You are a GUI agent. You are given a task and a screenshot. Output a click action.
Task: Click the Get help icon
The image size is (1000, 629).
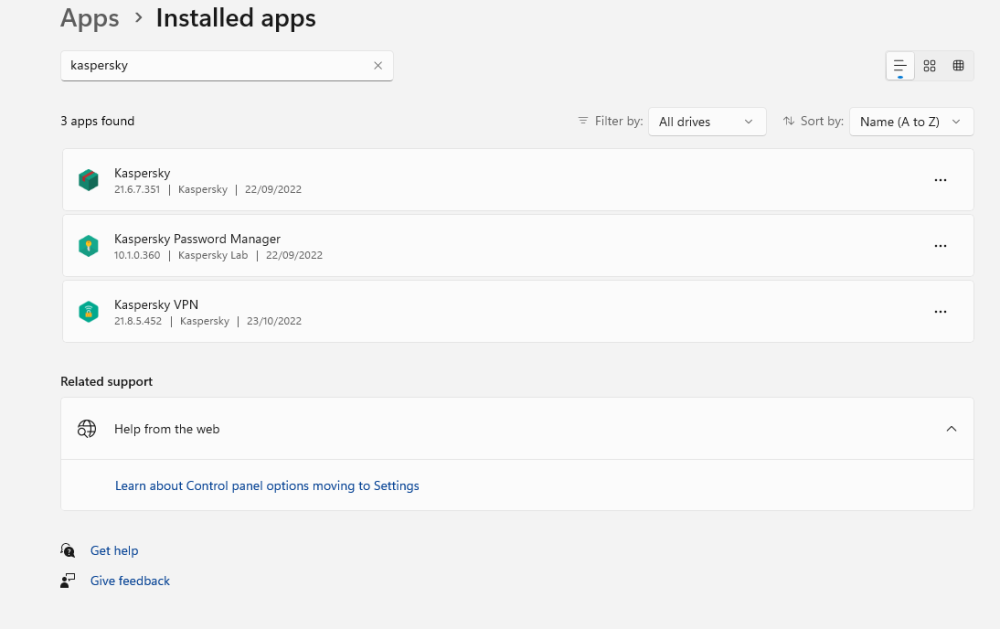pos(67,550)
